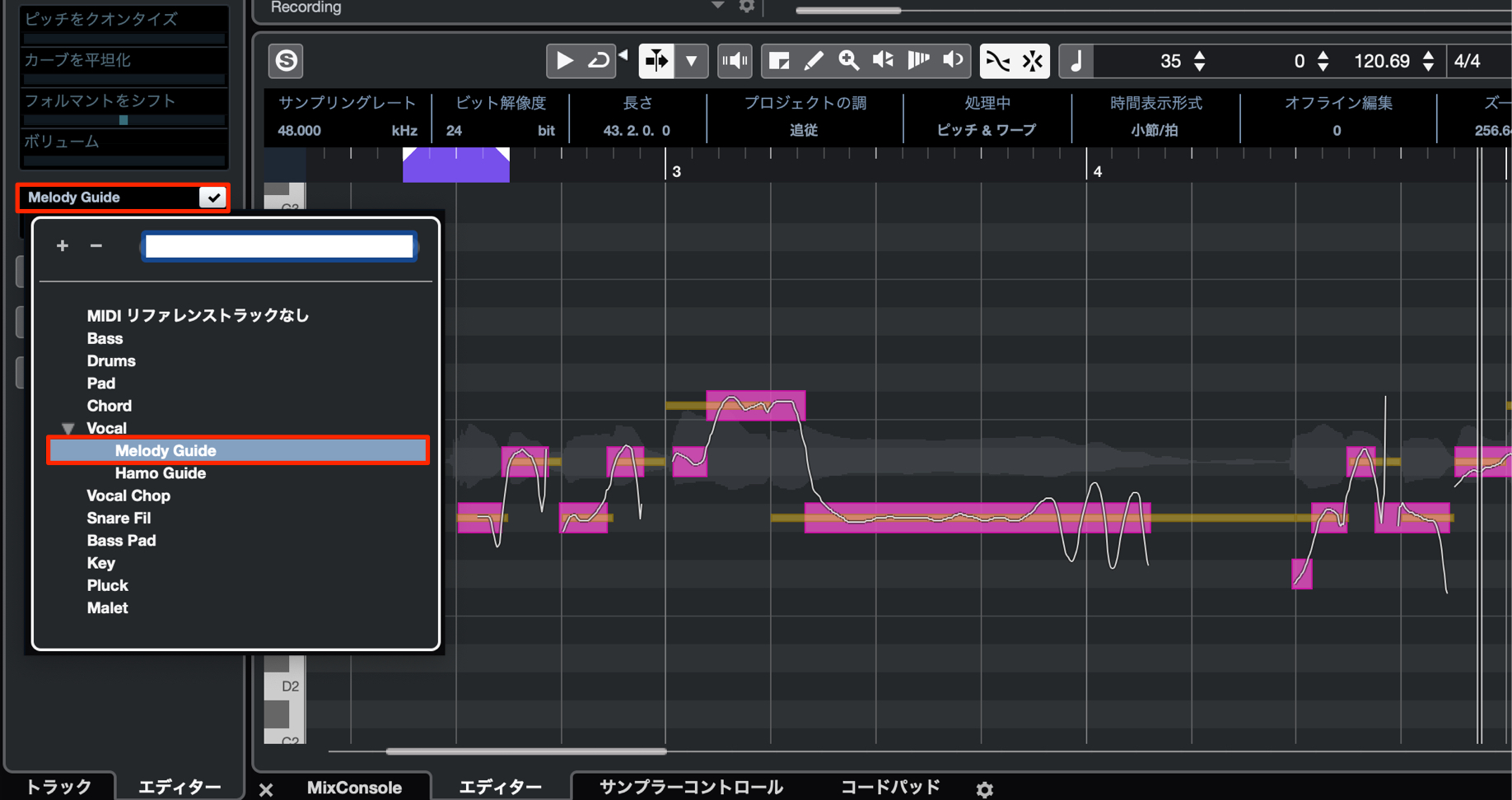Viewport: 1512px width, 800px height.
Task: Toggle auto-scroll button
Action: tap(656, 60)
